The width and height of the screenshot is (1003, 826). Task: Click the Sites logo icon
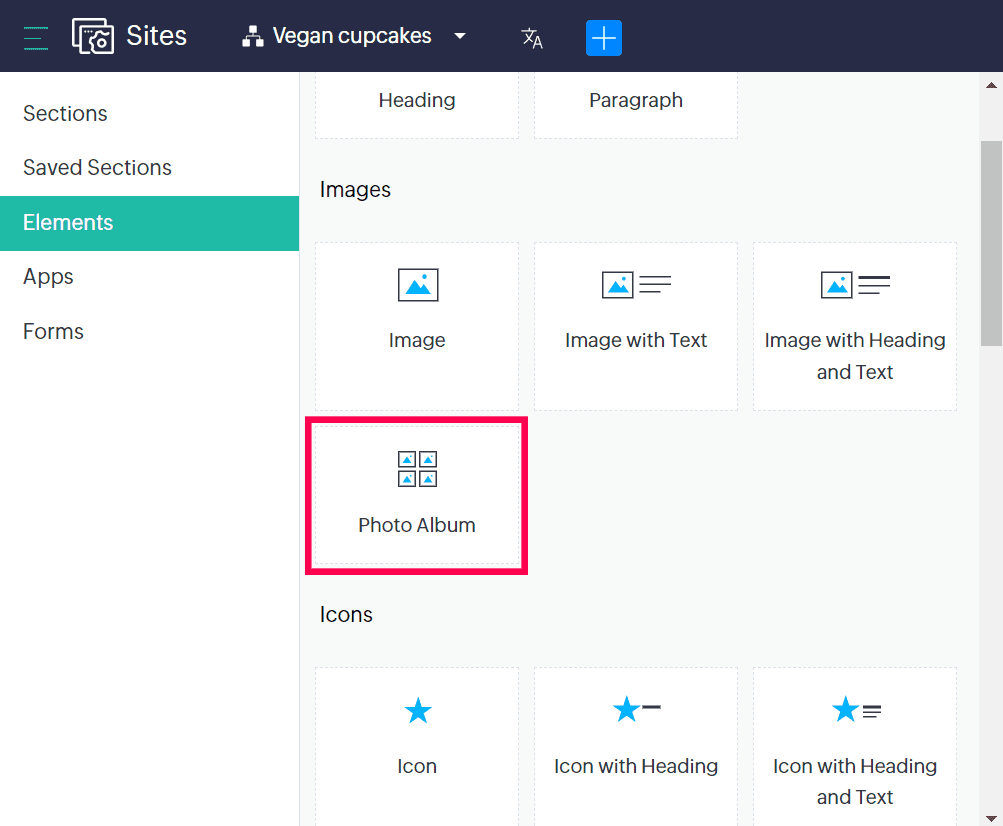93,36
